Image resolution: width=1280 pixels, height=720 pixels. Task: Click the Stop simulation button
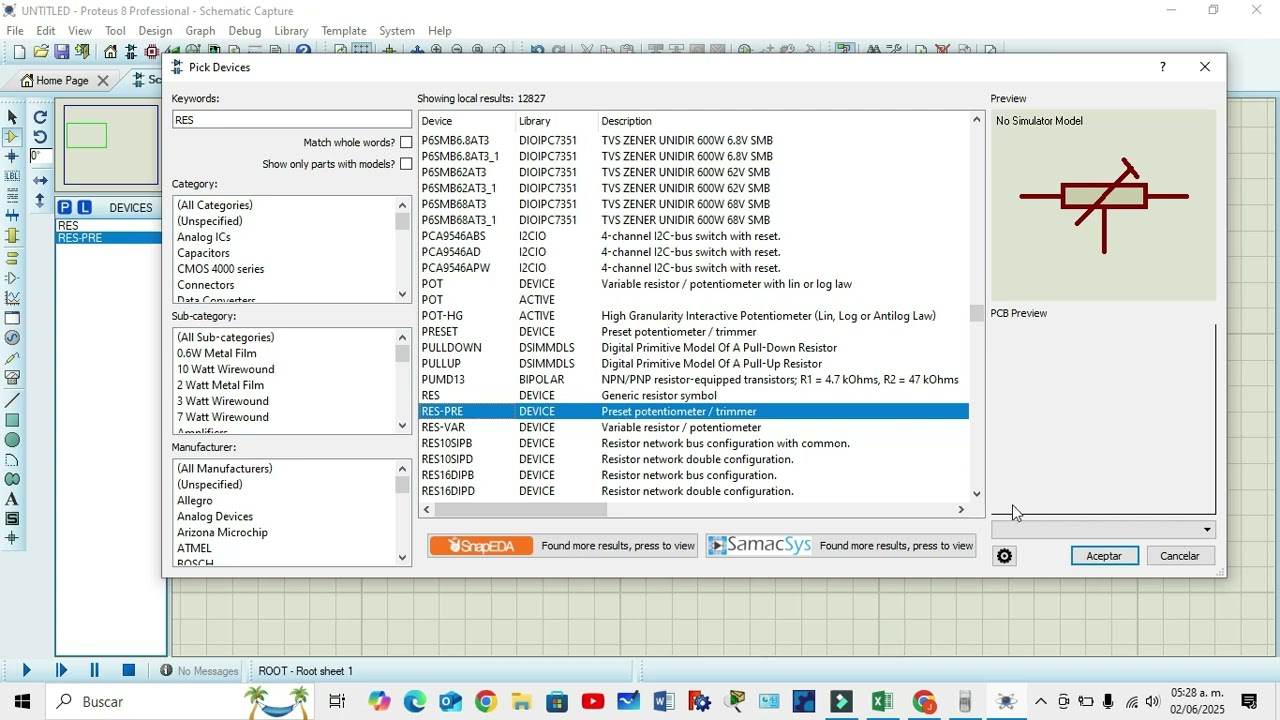coord(129,671)
